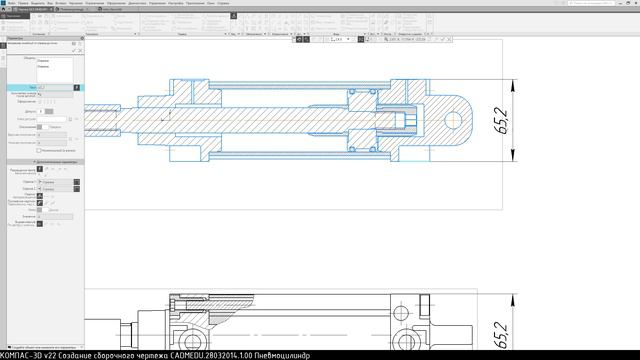Click the X on the floating toolbar
The image size is (640, 360).
pos(449,39)
